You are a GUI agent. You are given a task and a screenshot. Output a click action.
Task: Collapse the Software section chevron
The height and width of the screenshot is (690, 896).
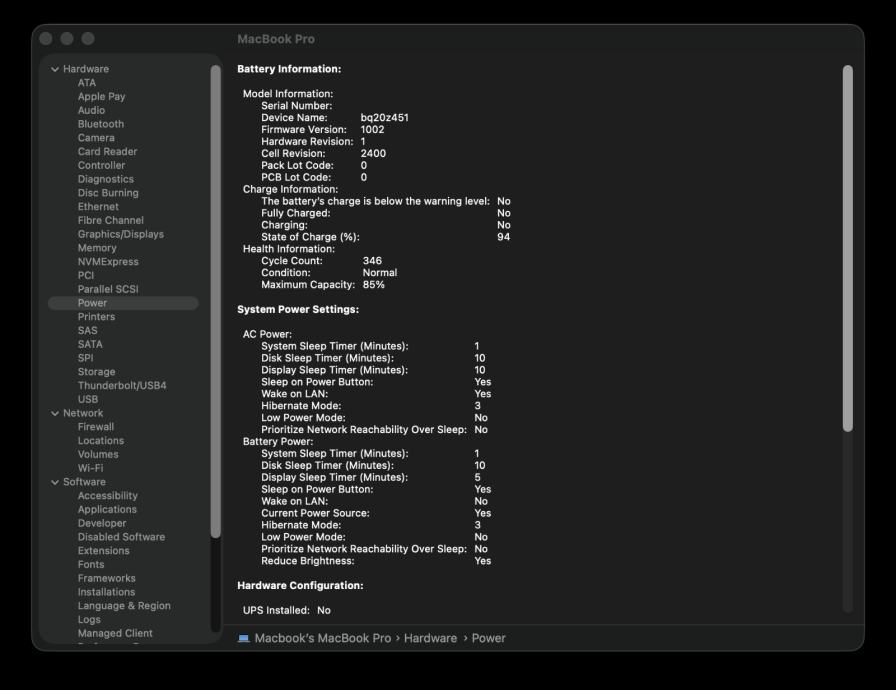click(x=56, y=482)
